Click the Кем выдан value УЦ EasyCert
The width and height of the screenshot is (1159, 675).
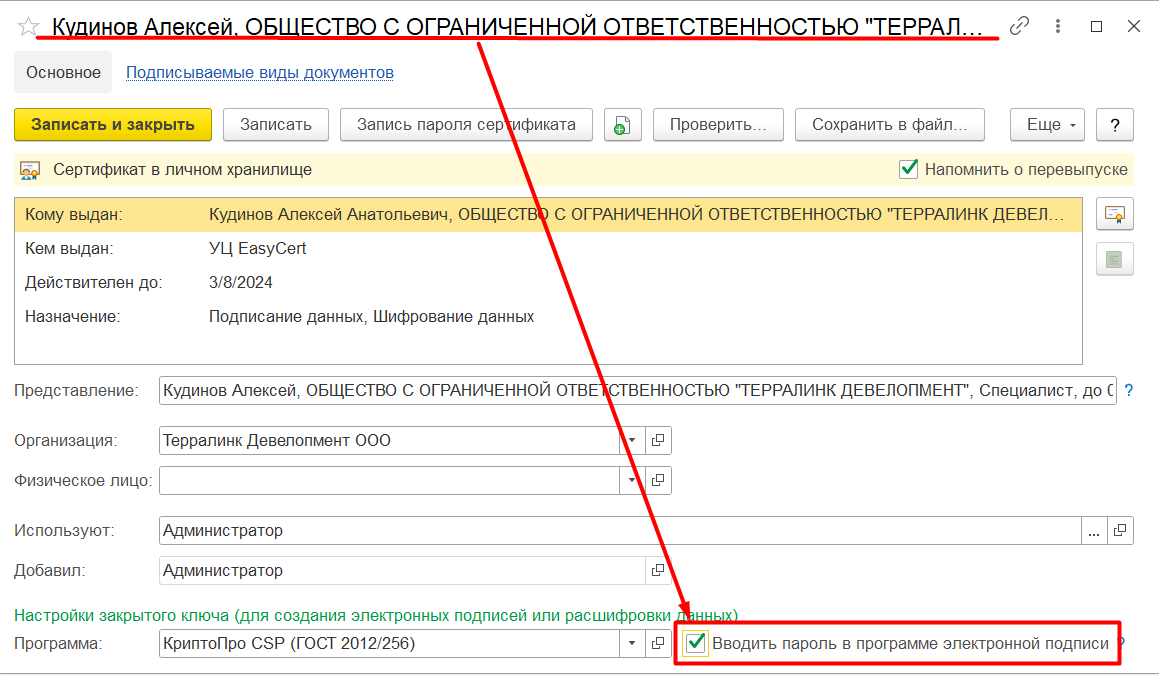pos(257,248)
